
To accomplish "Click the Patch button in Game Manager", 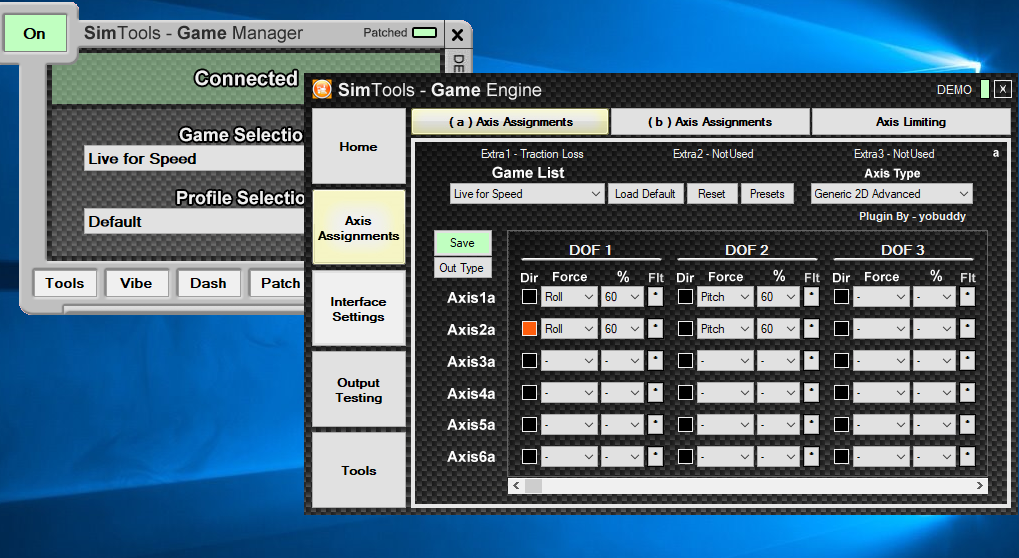I will tap(277, 283).
